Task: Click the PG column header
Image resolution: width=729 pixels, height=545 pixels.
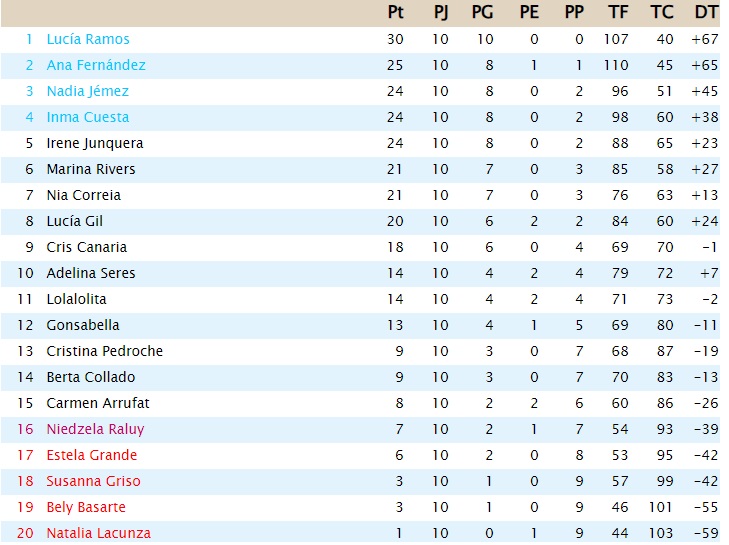Action: click(x=483, y=13)
